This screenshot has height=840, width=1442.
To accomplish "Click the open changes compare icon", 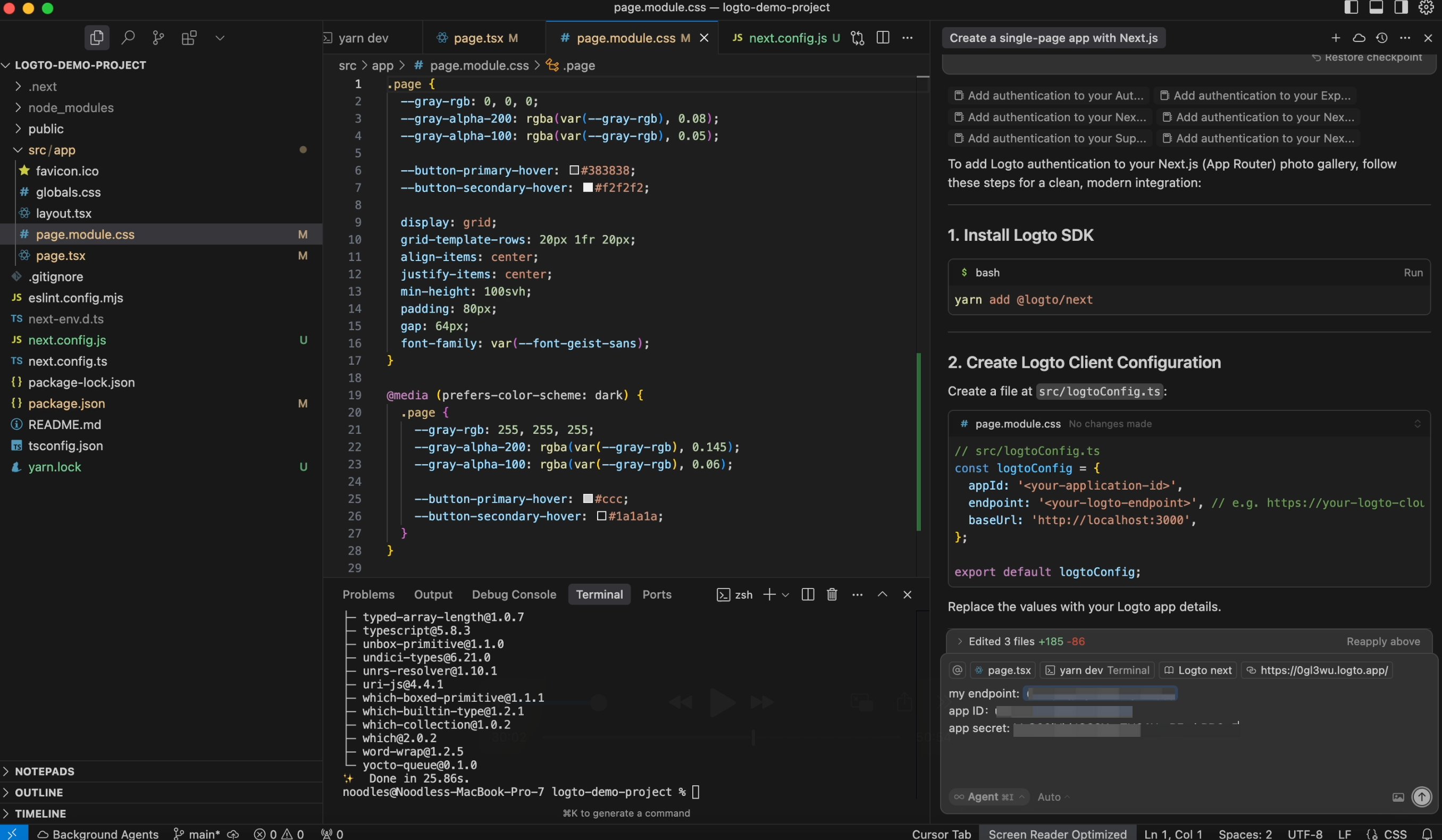I will click(x=857, y=38).
